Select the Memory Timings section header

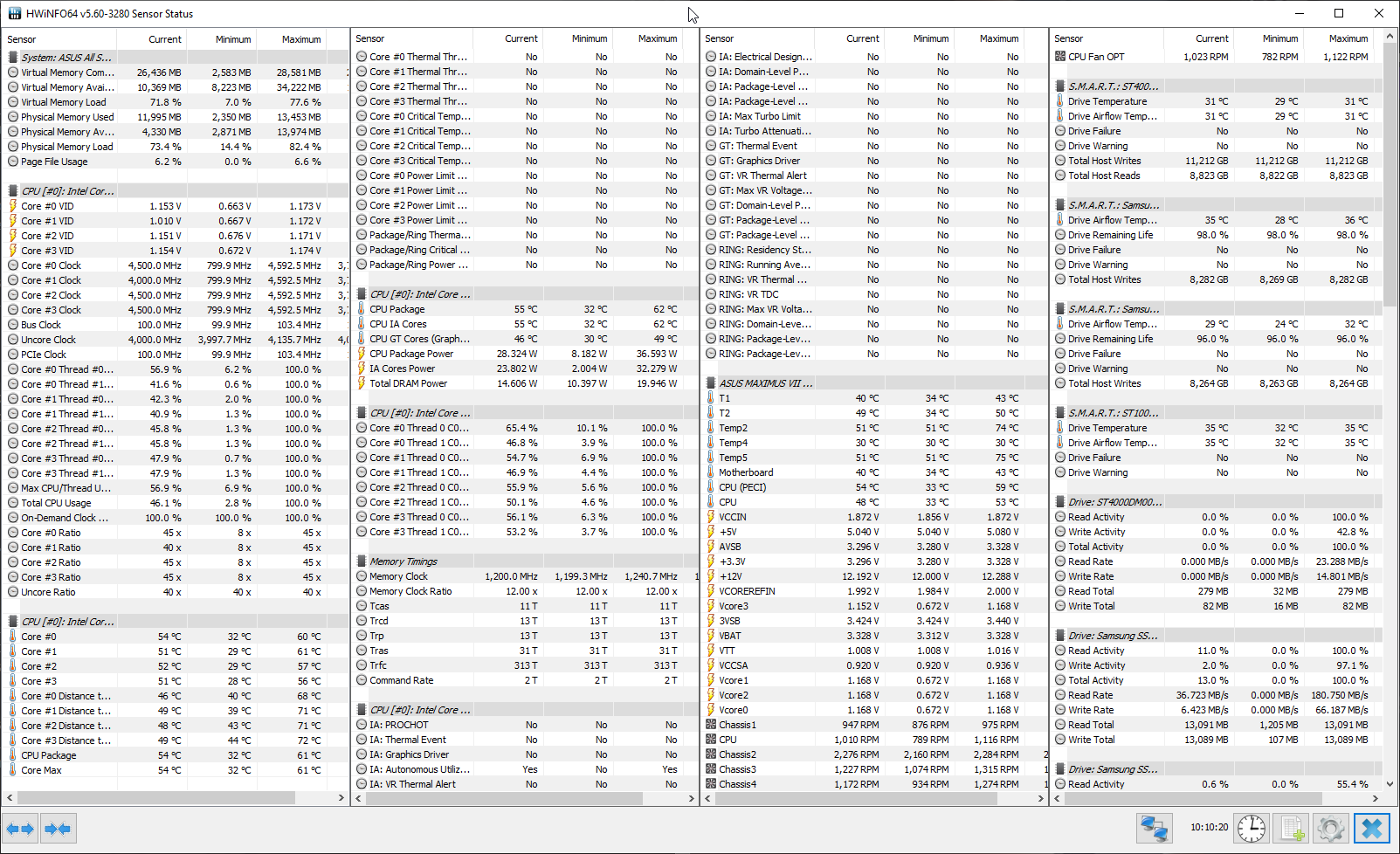(x=403, y=561)
